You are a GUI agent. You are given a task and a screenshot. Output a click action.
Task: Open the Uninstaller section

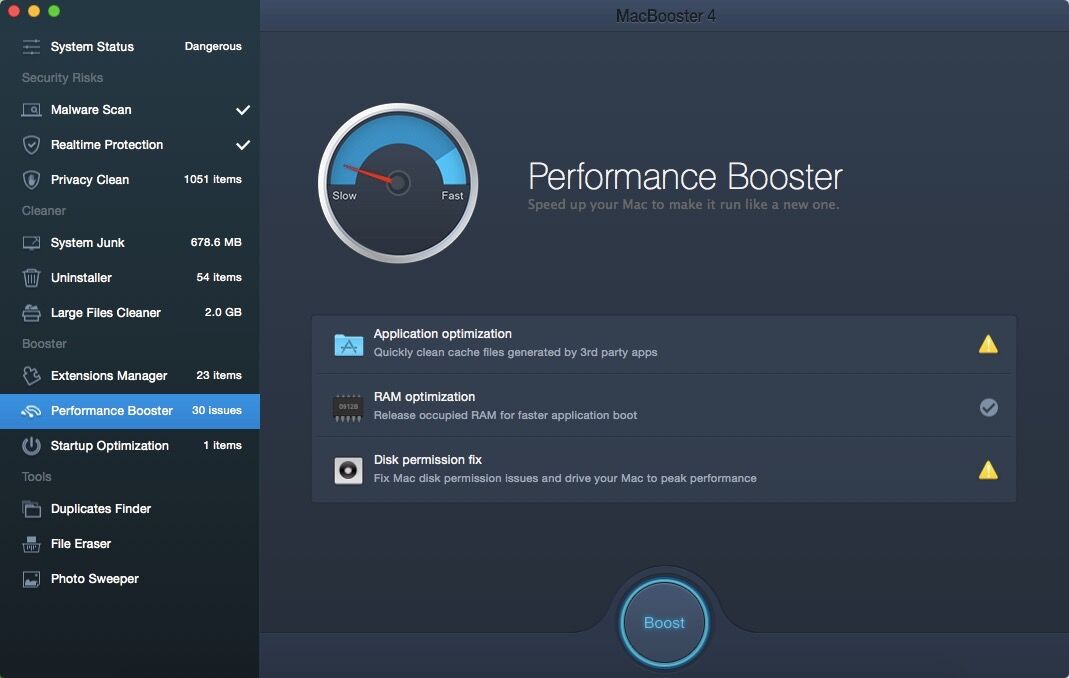[130, 278]
